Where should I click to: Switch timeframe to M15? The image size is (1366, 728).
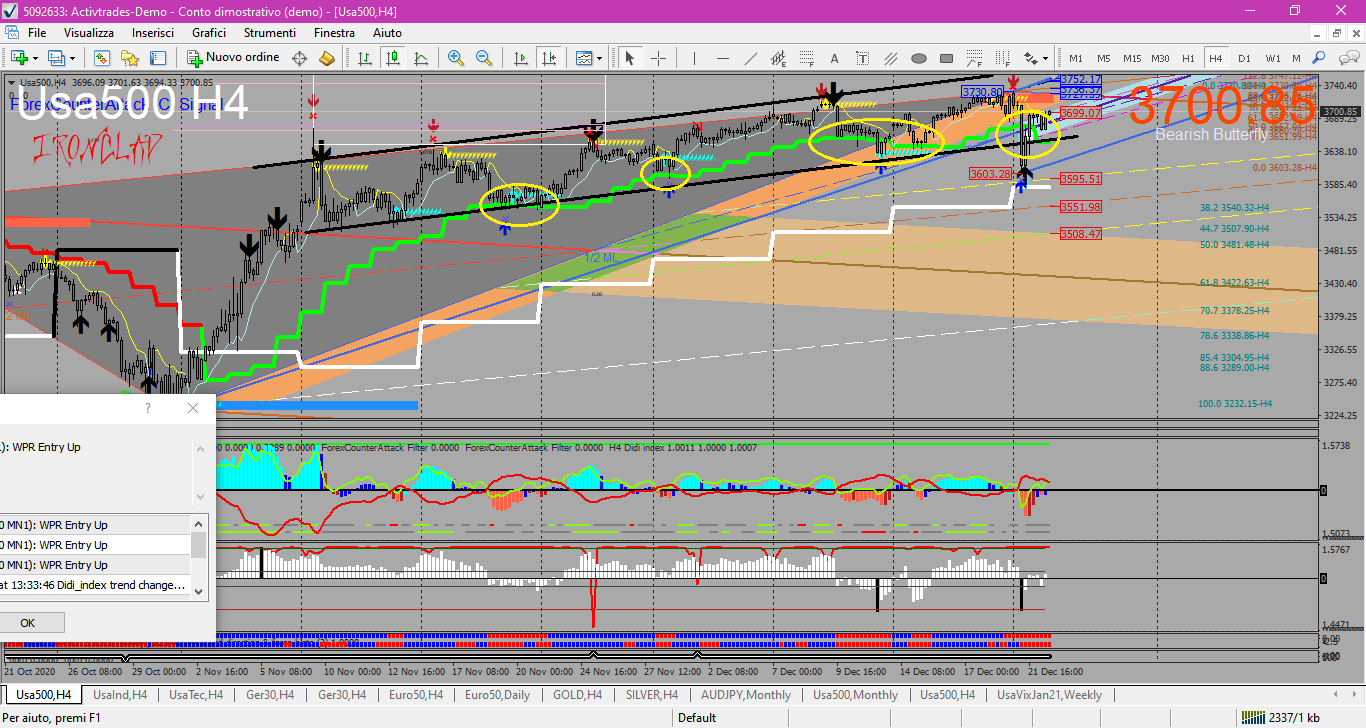point(1132,58)
